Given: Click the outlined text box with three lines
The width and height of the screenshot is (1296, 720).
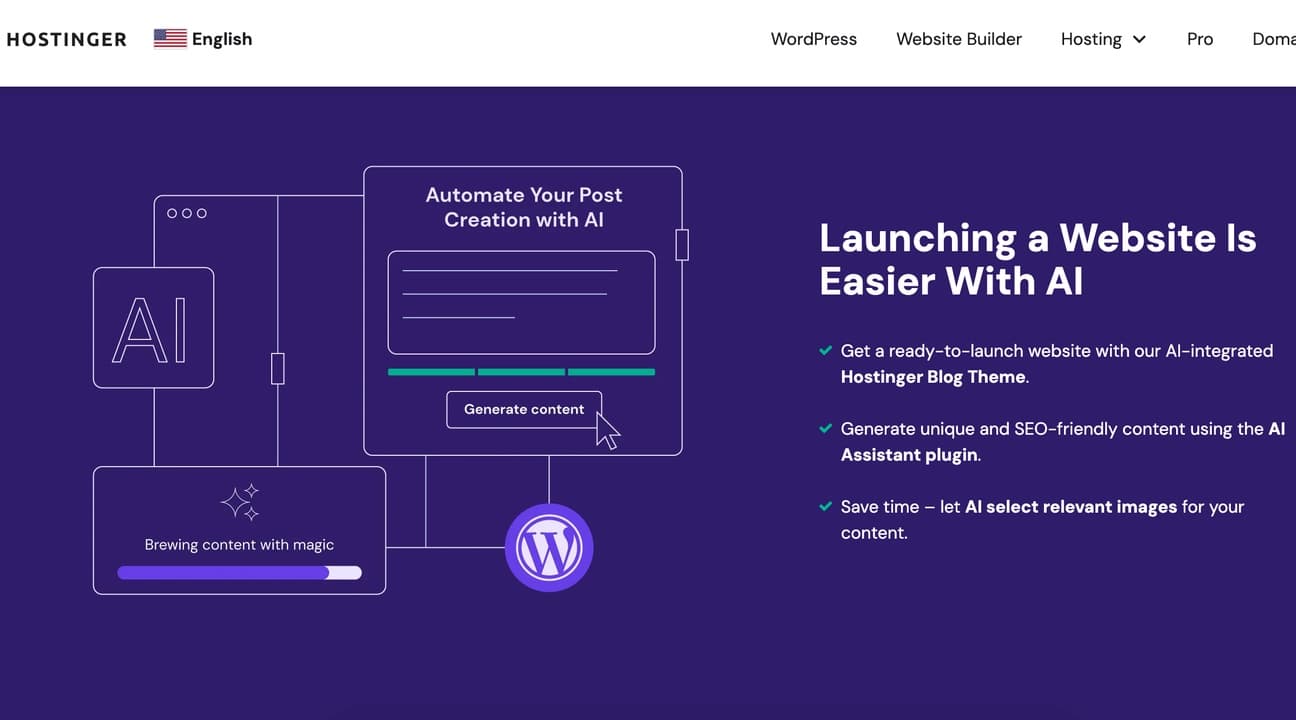Looking at the screenshot, I should 521,302.
